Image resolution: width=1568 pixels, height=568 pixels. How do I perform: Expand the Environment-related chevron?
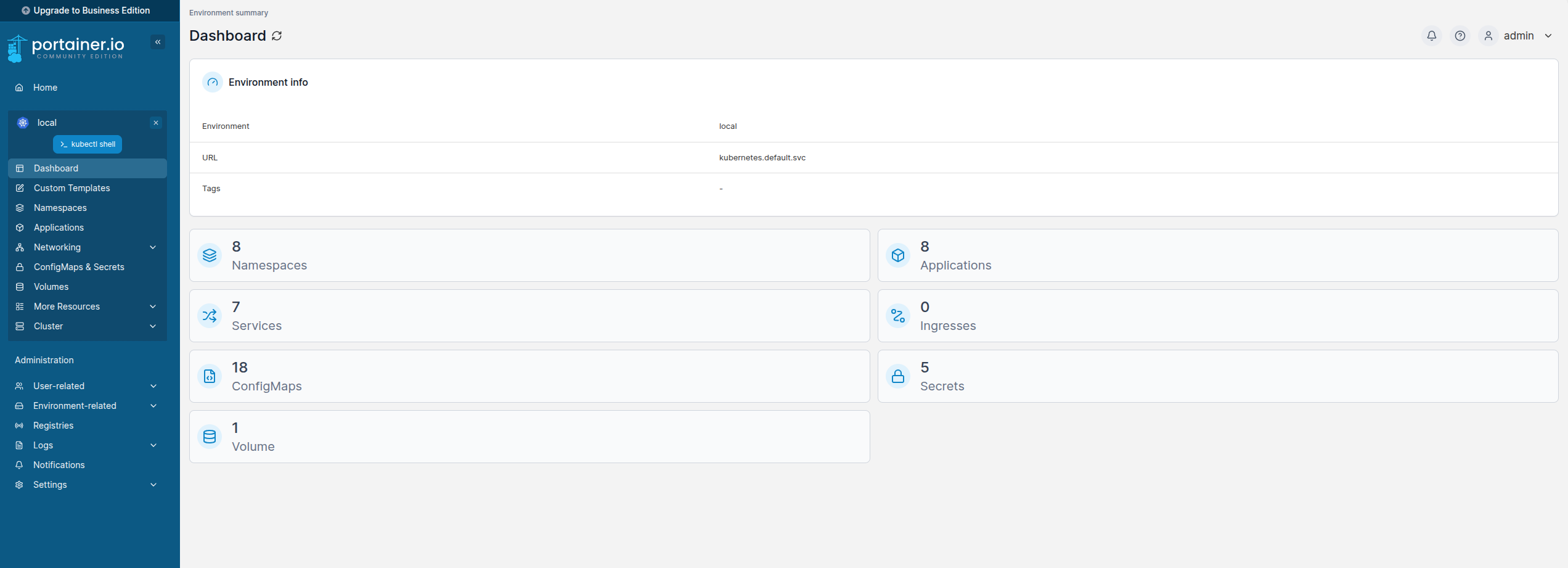pyautogui.click(x=153, y=406)
